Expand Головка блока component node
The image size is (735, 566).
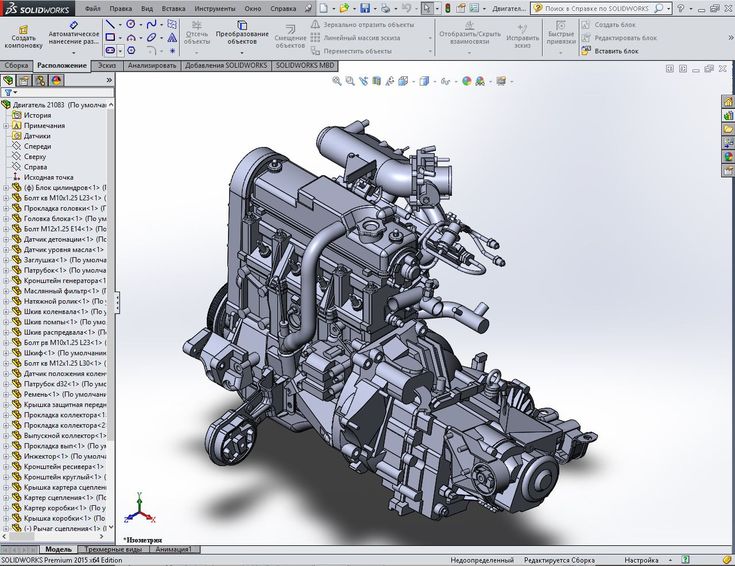tap(6, 218)
